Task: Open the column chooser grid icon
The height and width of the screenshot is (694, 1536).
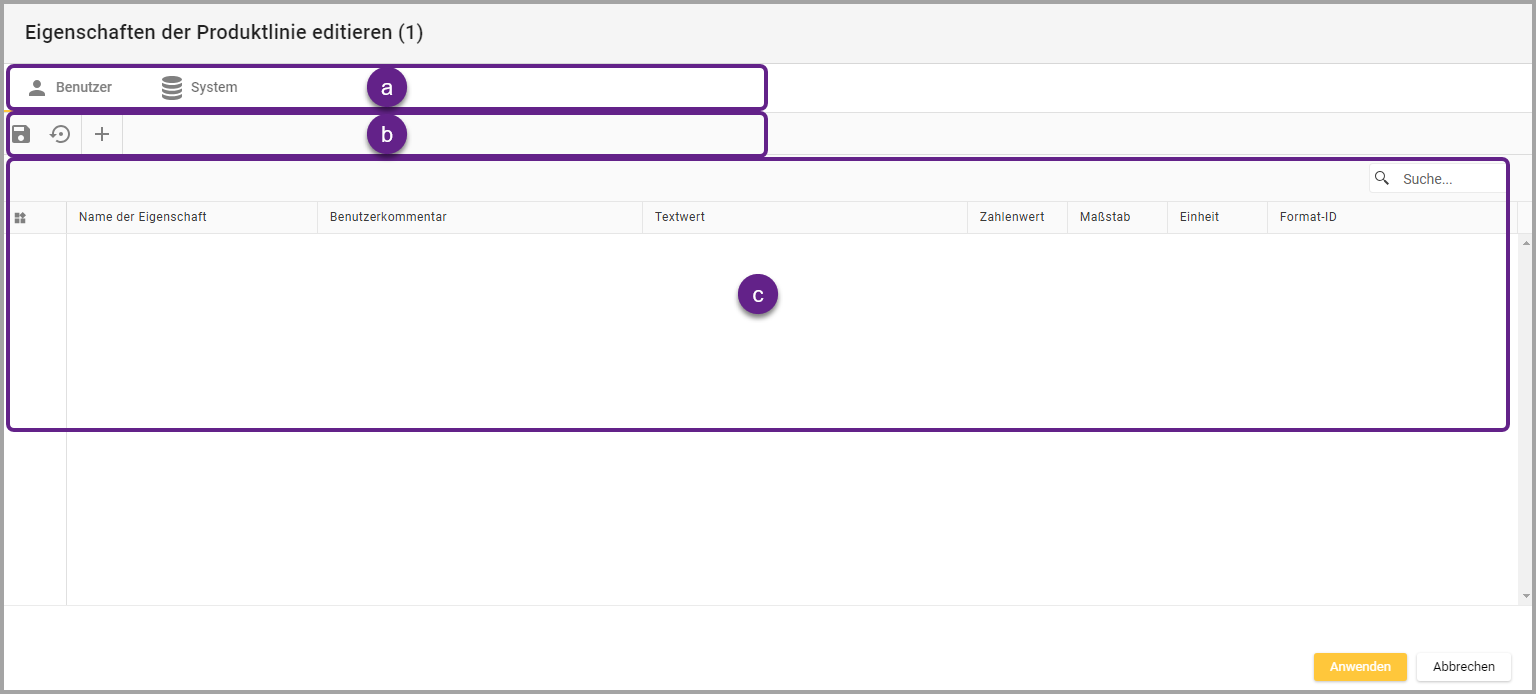Action: (x=20, y=217)
